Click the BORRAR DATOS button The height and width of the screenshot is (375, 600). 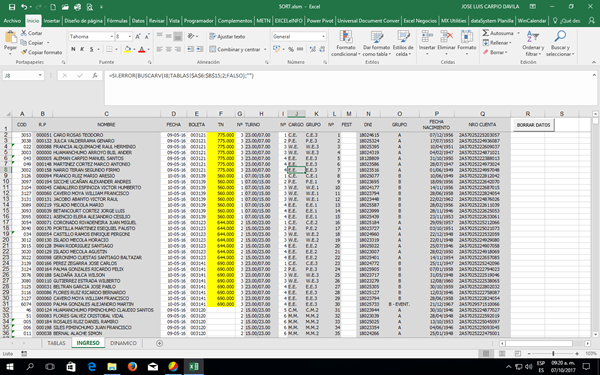(533, 125)
